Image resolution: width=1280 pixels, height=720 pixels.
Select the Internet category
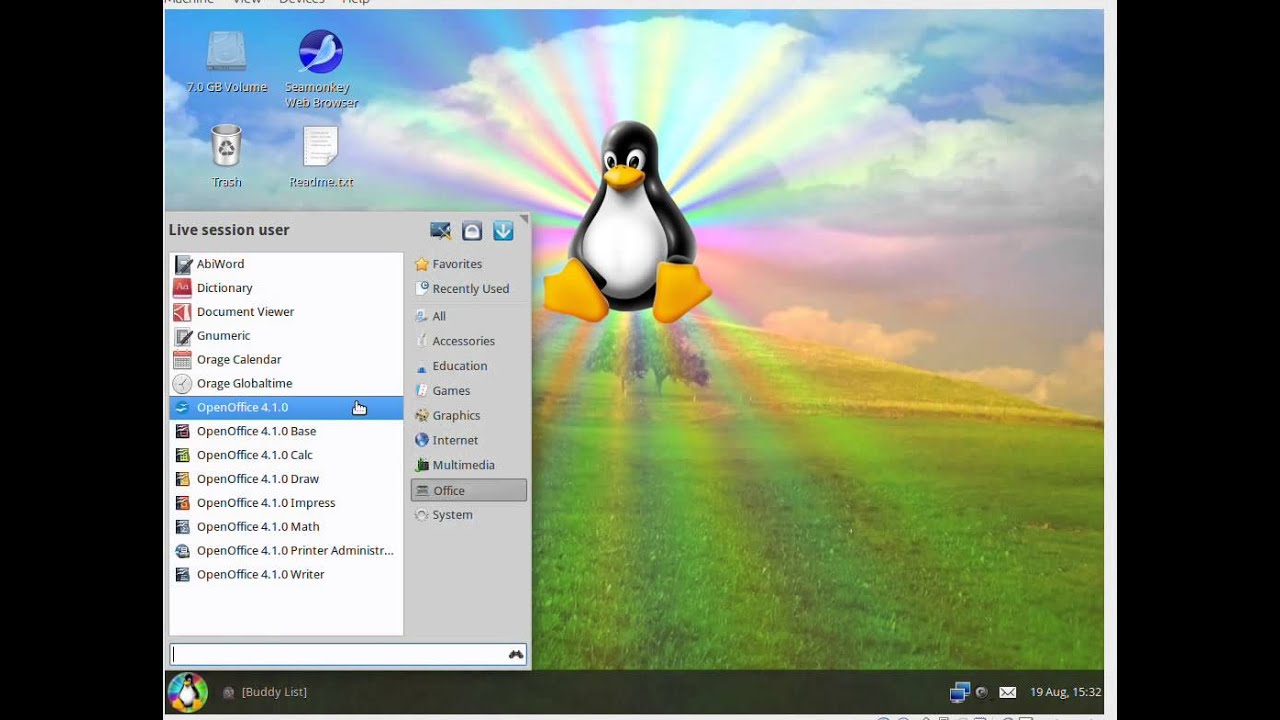tap(468, 440)
